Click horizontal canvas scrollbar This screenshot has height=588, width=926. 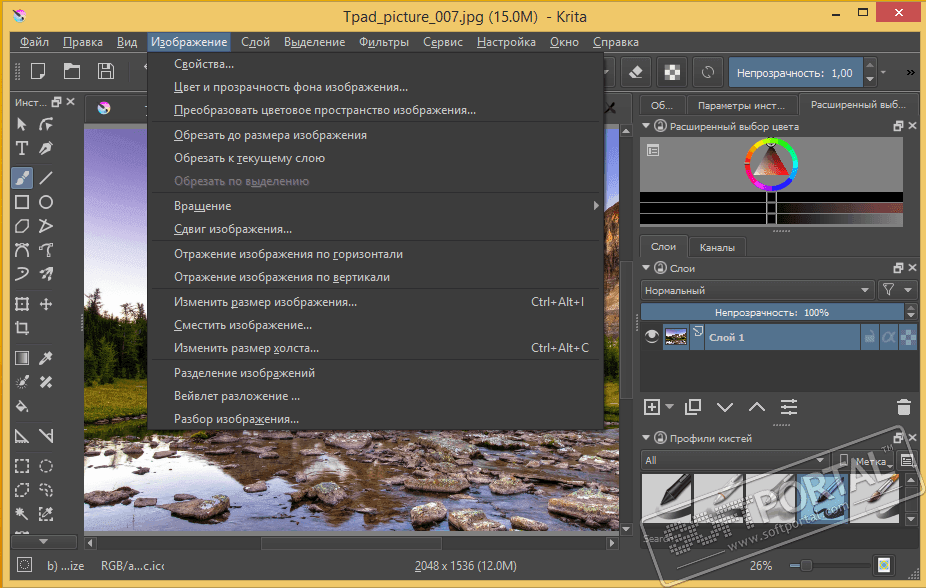(351, 543)
